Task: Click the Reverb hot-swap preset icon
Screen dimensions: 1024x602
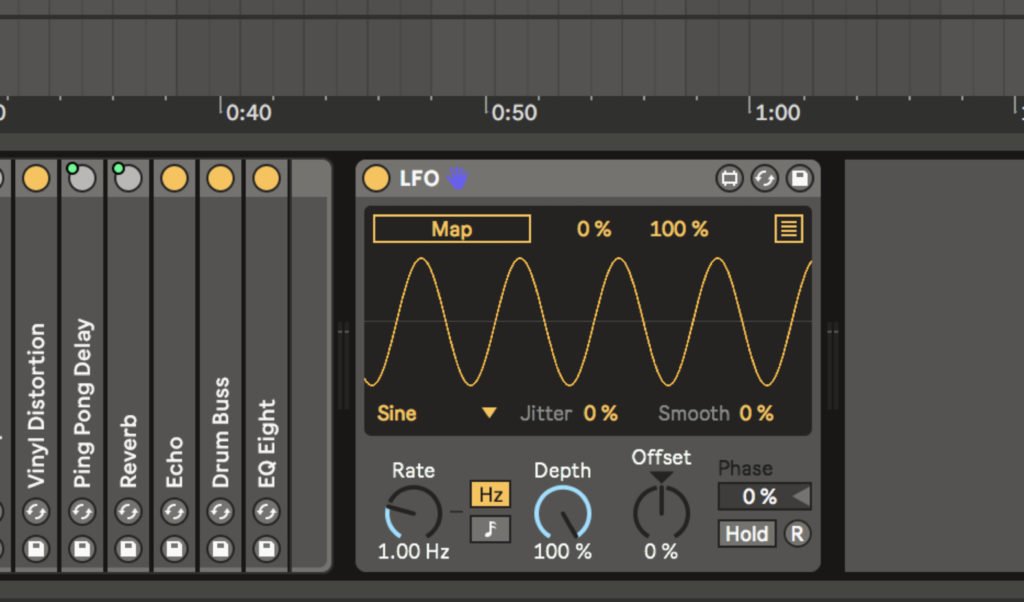Action: tap(128, 513)
